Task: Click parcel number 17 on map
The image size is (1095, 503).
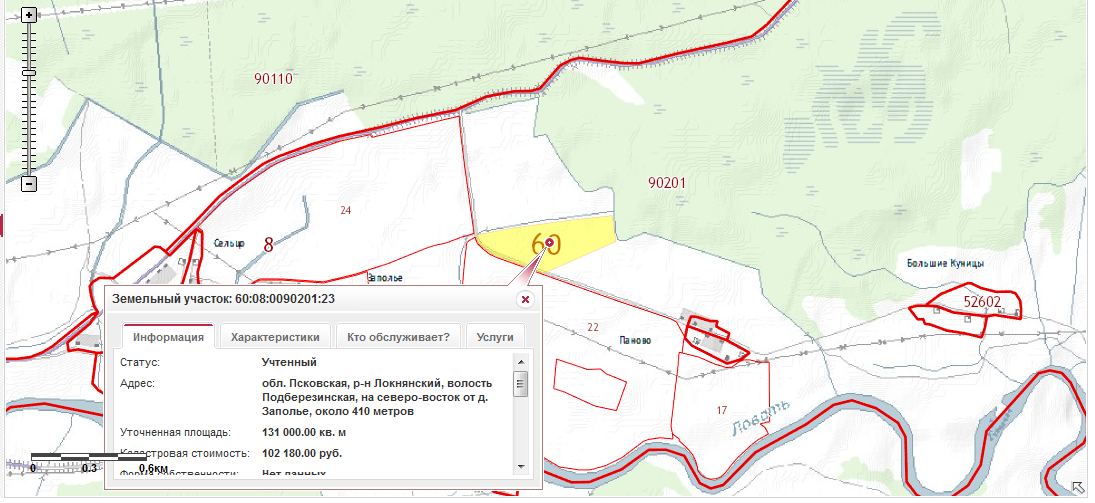Action: 722,410
